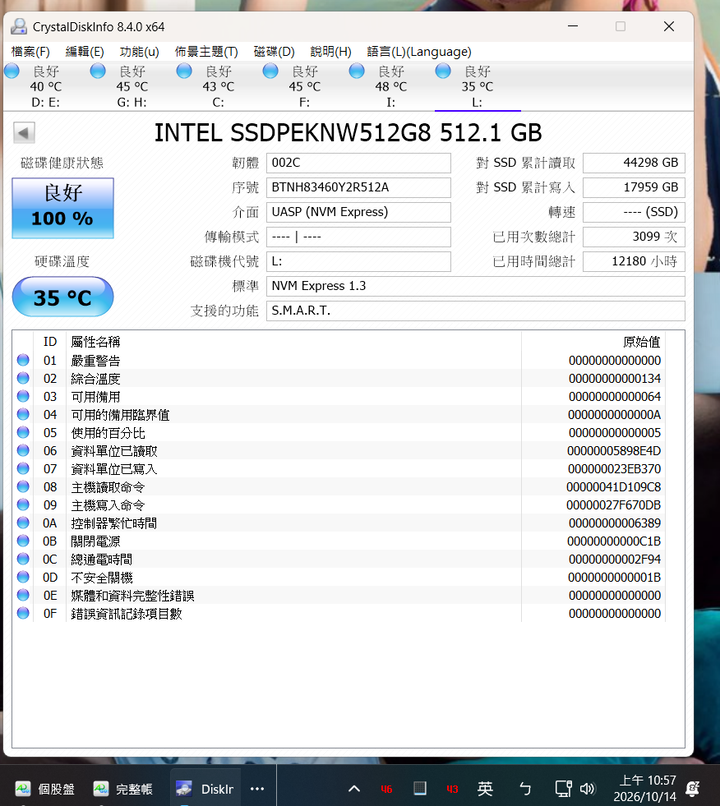Click the previous disk arrow button
The width and height of the screenshot is (720, 806).
pos(24,133)
